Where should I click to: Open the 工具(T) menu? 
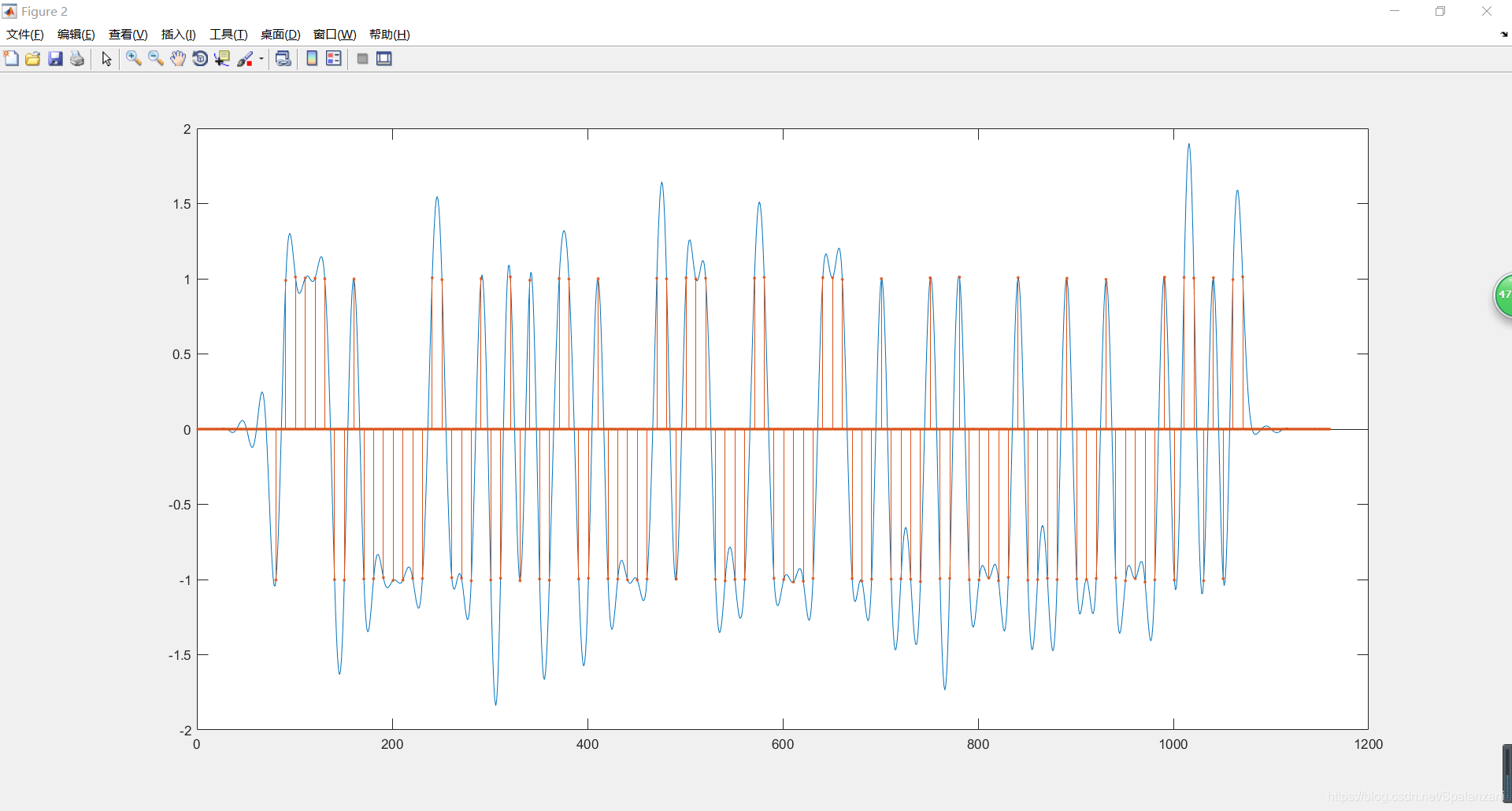228,35
